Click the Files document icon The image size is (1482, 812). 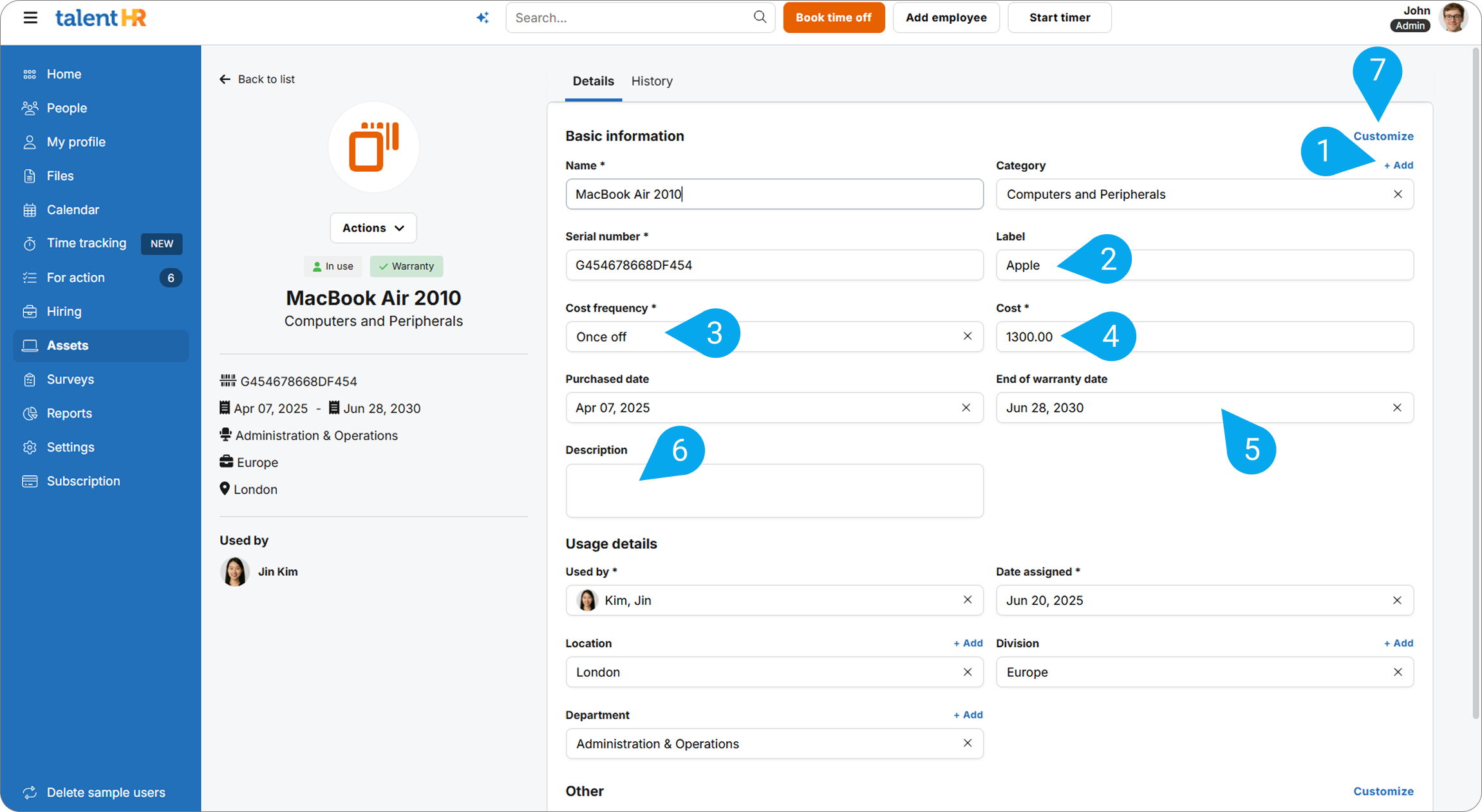click(30, 176)
